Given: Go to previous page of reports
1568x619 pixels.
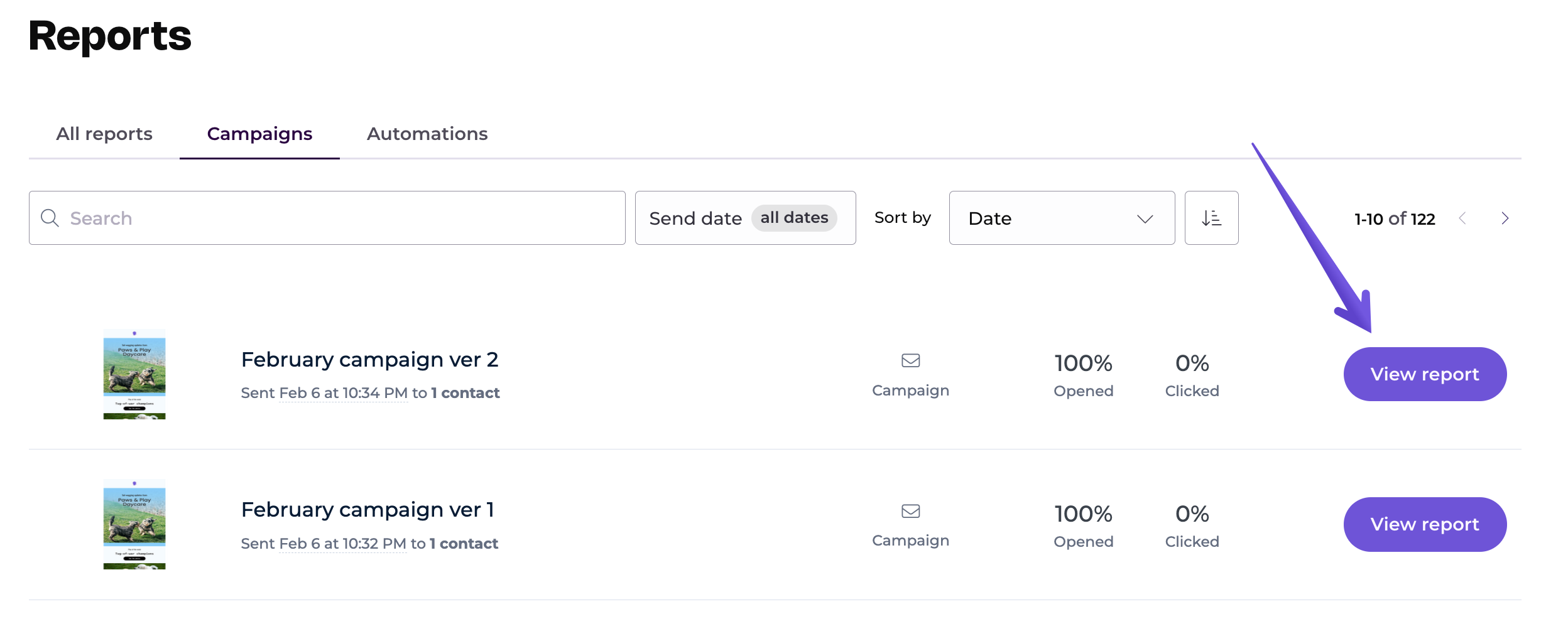Looking at the screenshot, I should pos(1462,218).
